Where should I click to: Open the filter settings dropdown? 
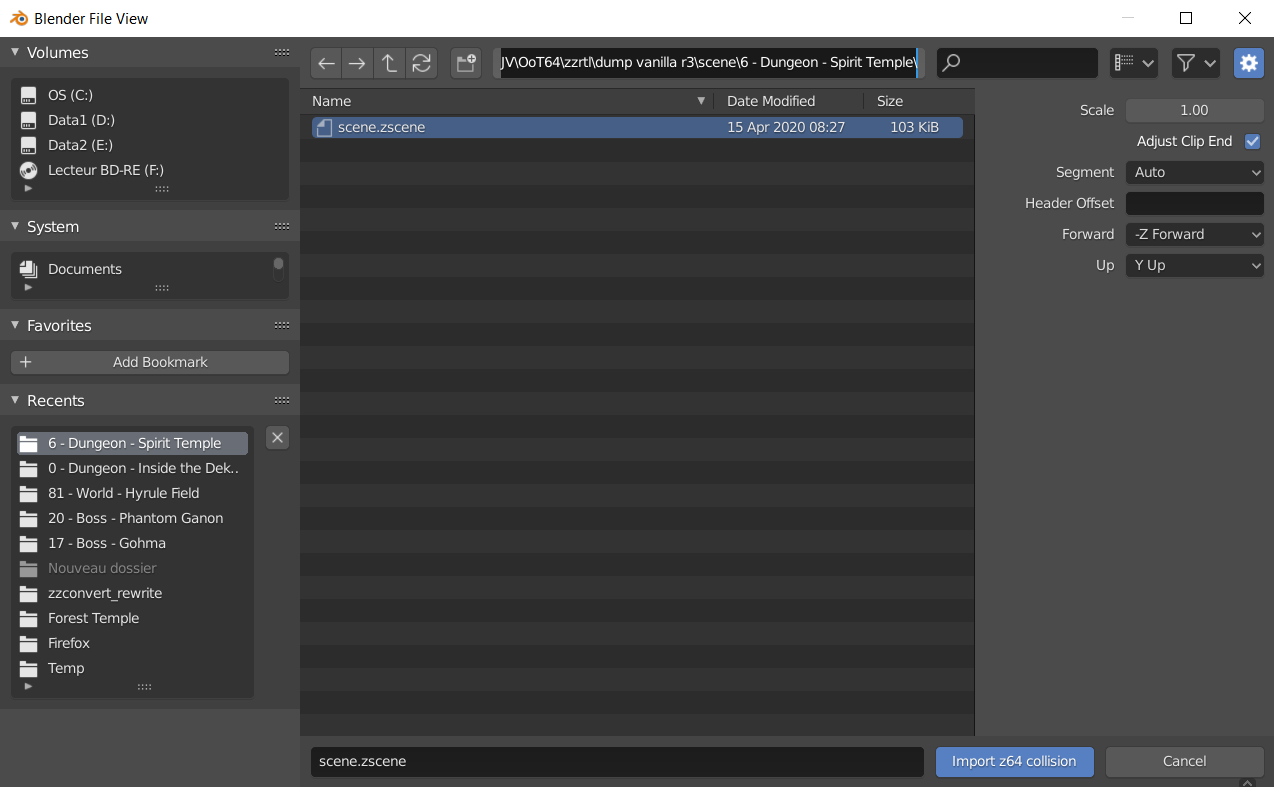point(1196,63)
